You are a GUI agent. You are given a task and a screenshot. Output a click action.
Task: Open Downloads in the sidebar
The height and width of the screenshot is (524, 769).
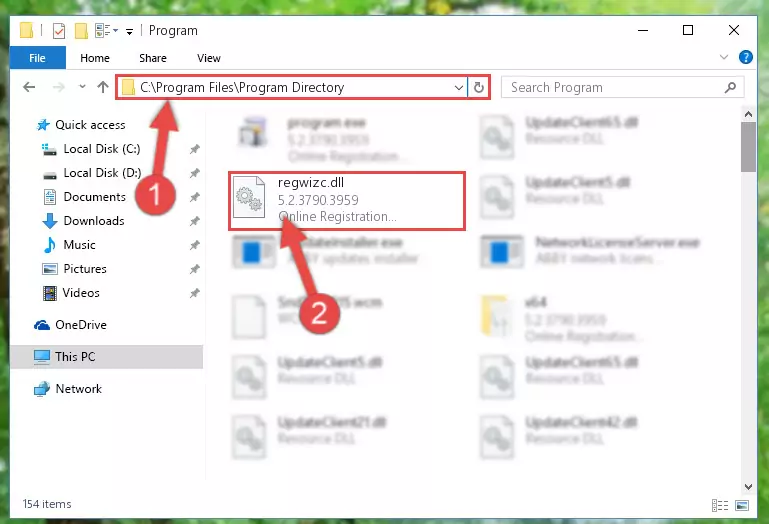coord(84,221)
